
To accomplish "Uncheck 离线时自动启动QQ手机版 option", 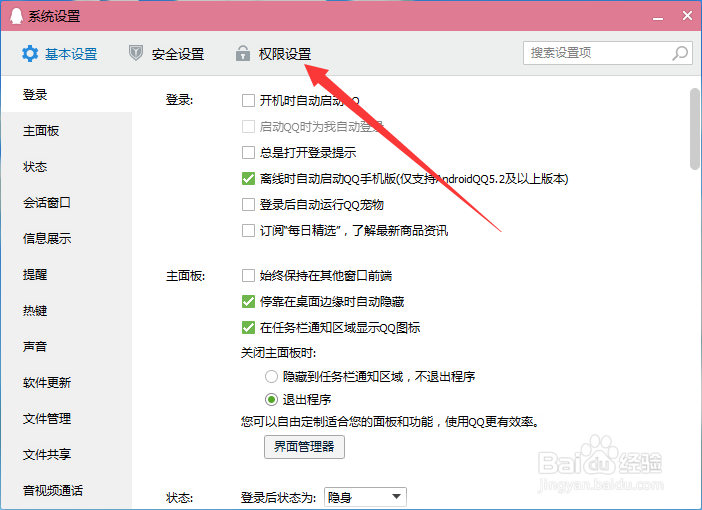I will [x=248, y=179].
